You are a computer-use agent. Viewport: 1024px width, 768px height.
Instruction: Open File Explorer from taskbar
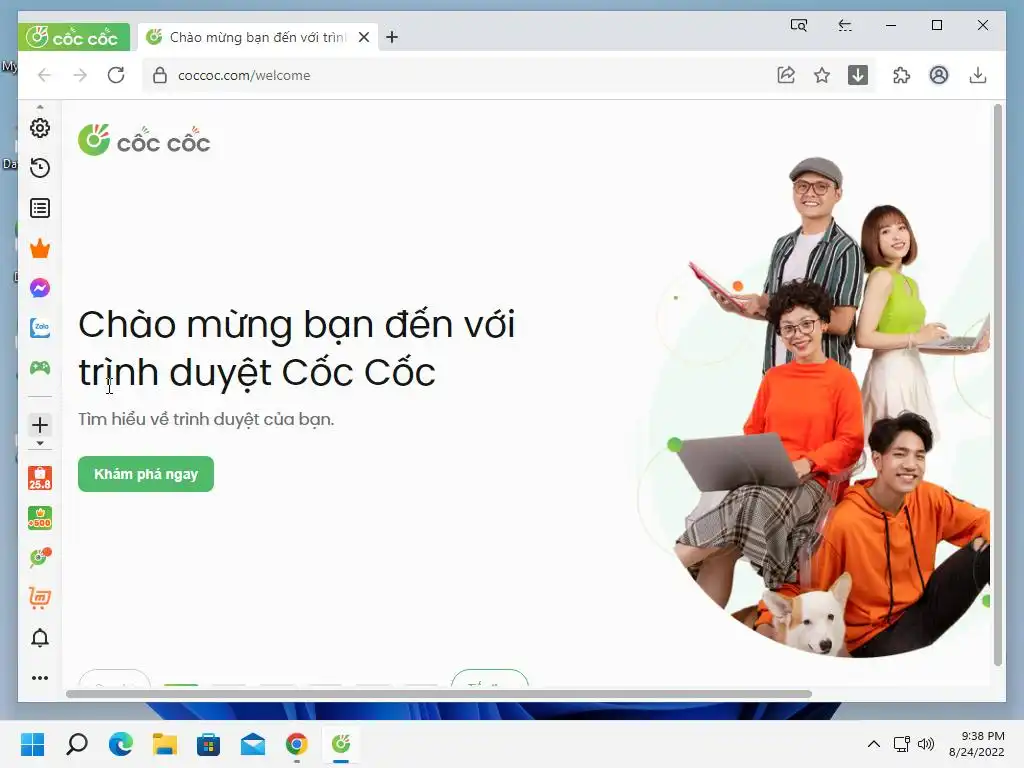pos(165,744)
